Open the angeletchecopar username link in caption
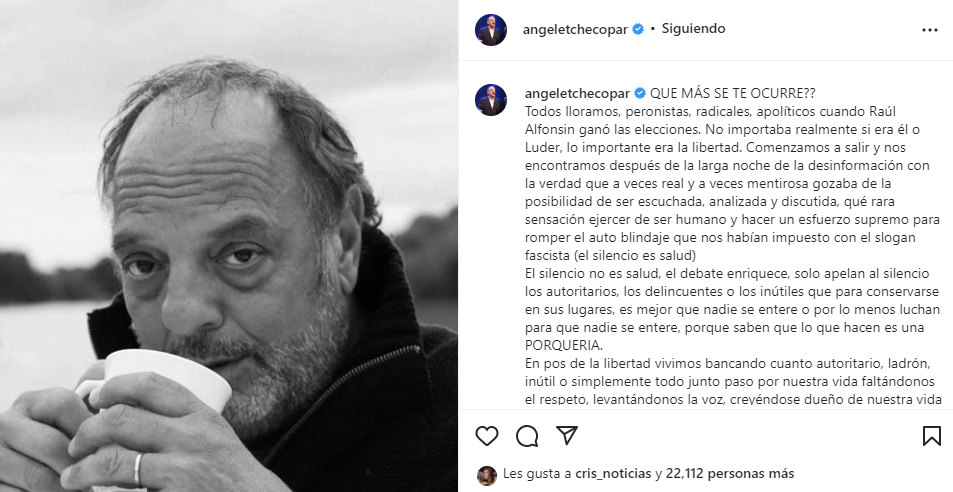This screenshot has height=492, width=953. pyautogui.click(x=577, y=94)
